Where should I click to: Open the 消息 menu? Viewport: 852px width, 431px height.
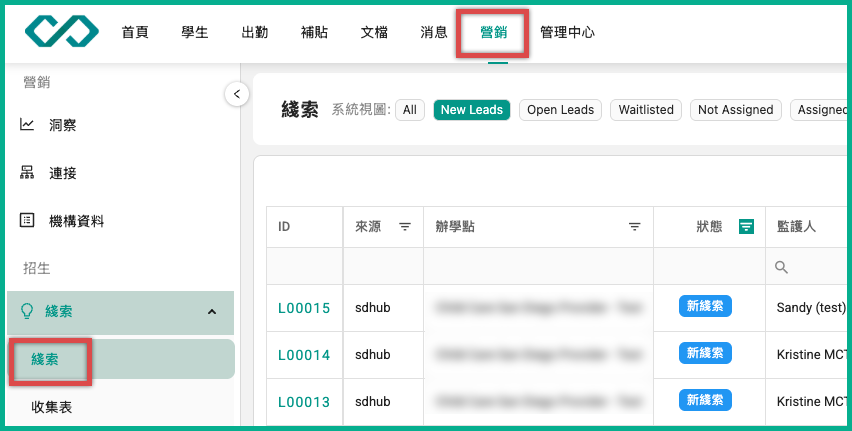[434, 33]
